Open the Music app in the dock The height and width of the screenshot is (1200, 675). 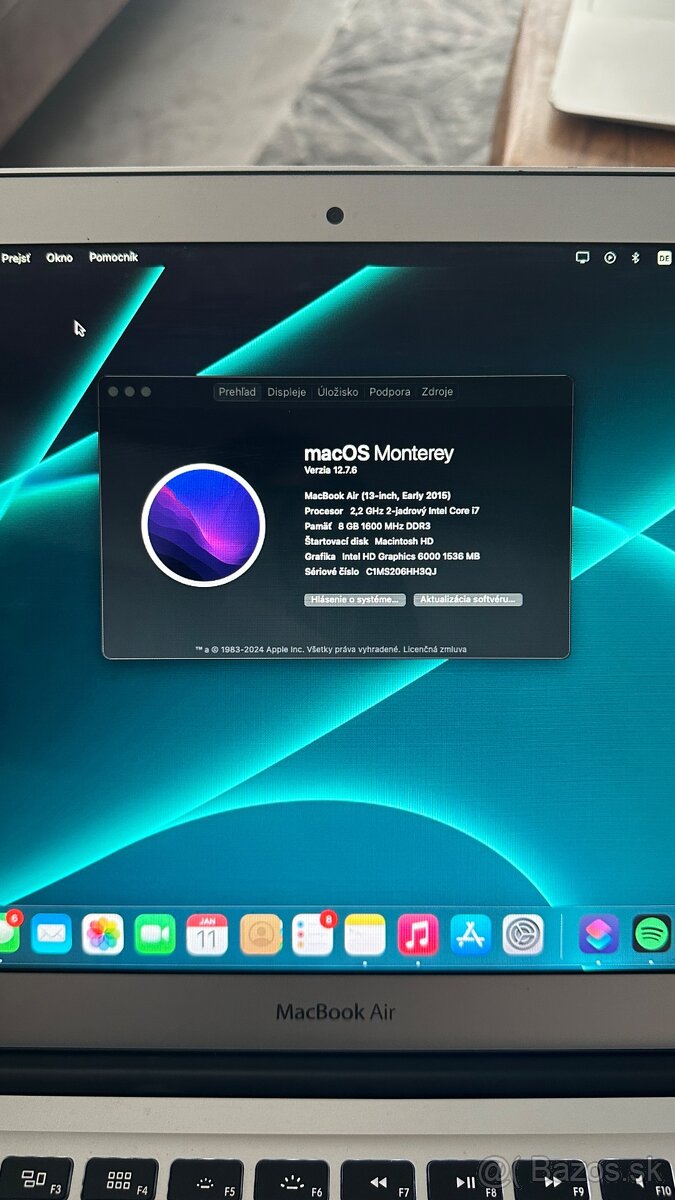tap(418, 934)
